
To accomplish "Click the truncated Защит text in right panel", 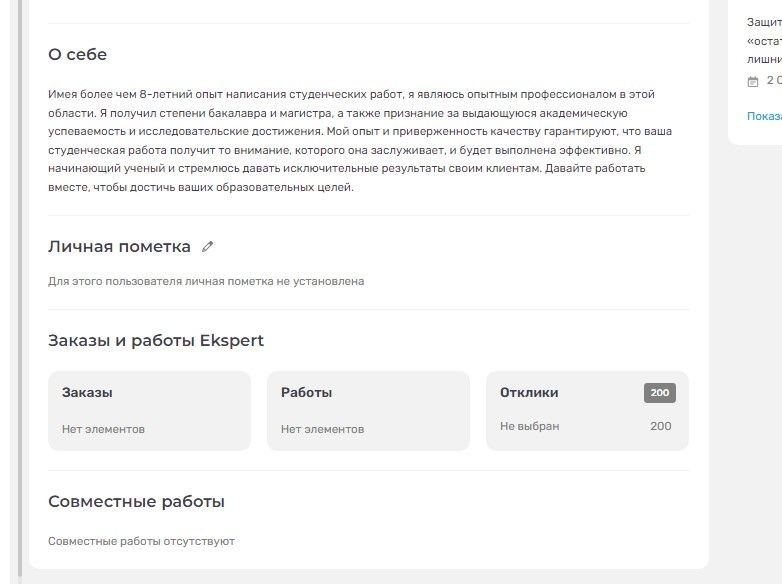I will pos(764,22).
